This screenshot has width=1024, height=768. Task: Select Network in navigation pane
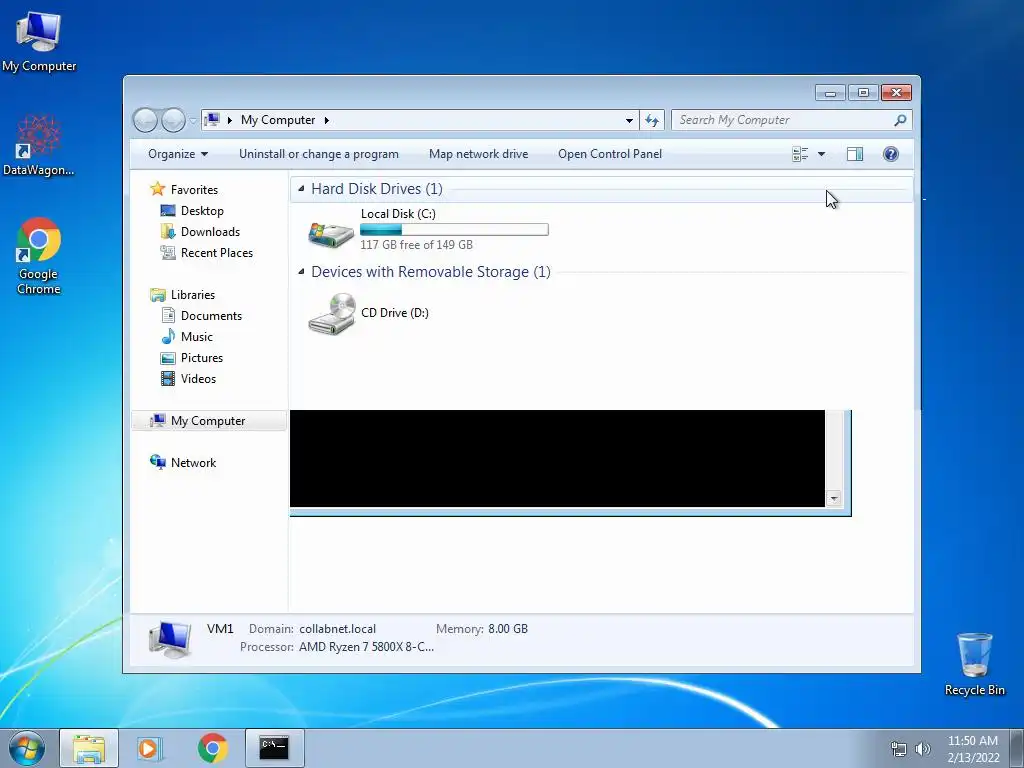tap(193, 462)
